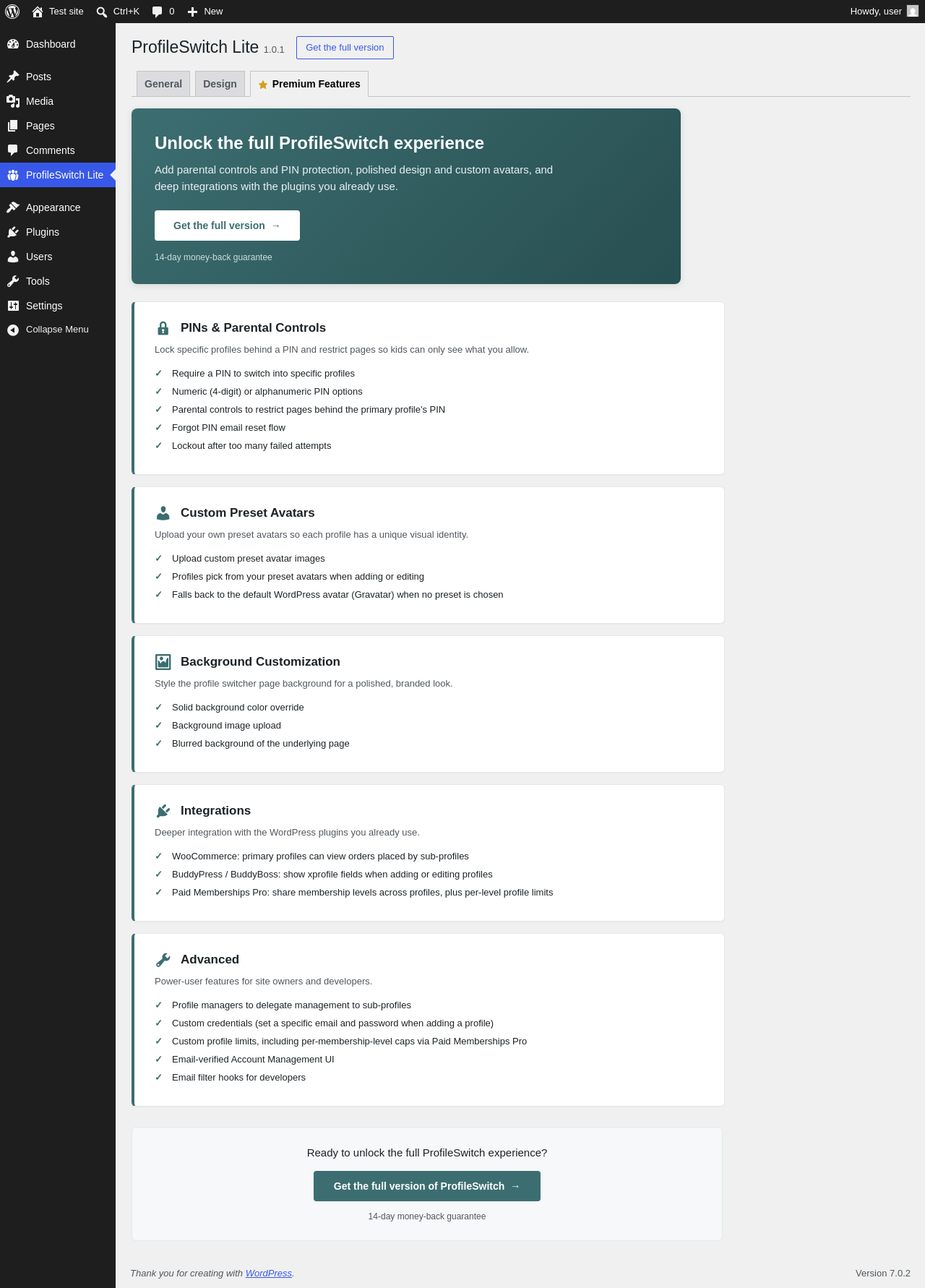Image resolution: width=925 pixels, height=1288 pixels.
Task: Click the Users person icon in sidebar
Action: 13,257
